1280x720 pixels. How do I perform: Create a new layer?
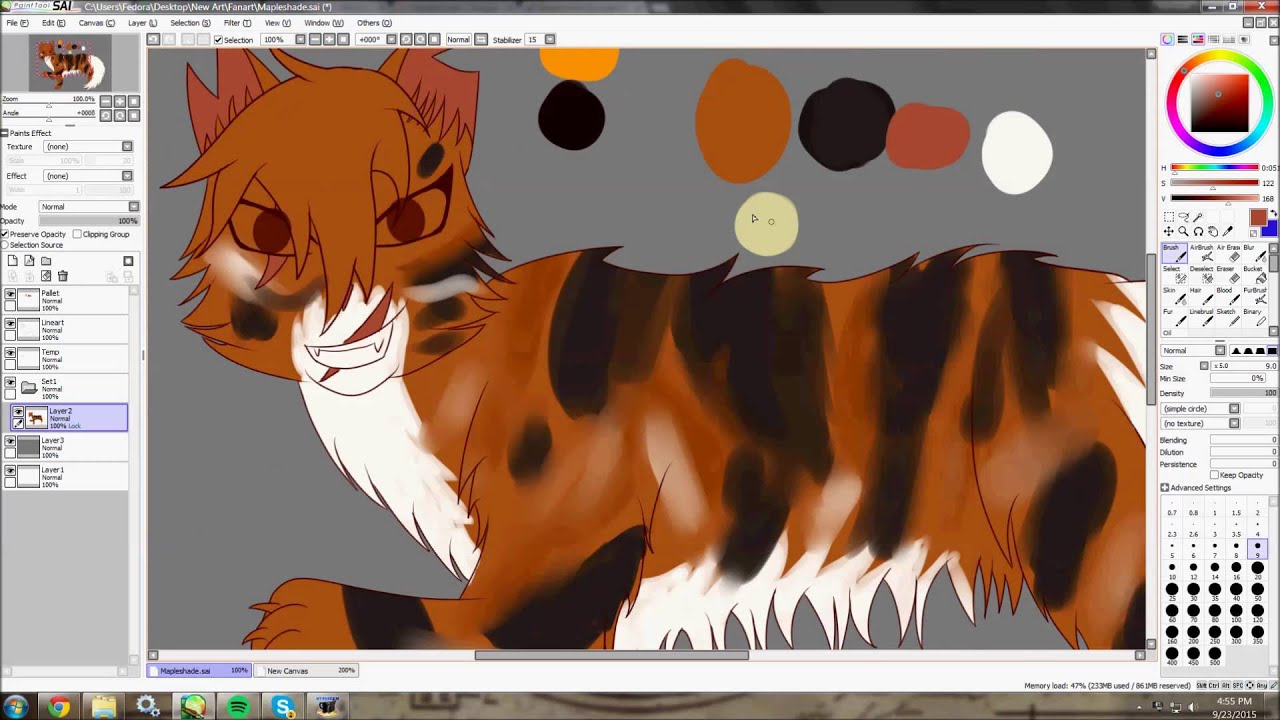13,261
